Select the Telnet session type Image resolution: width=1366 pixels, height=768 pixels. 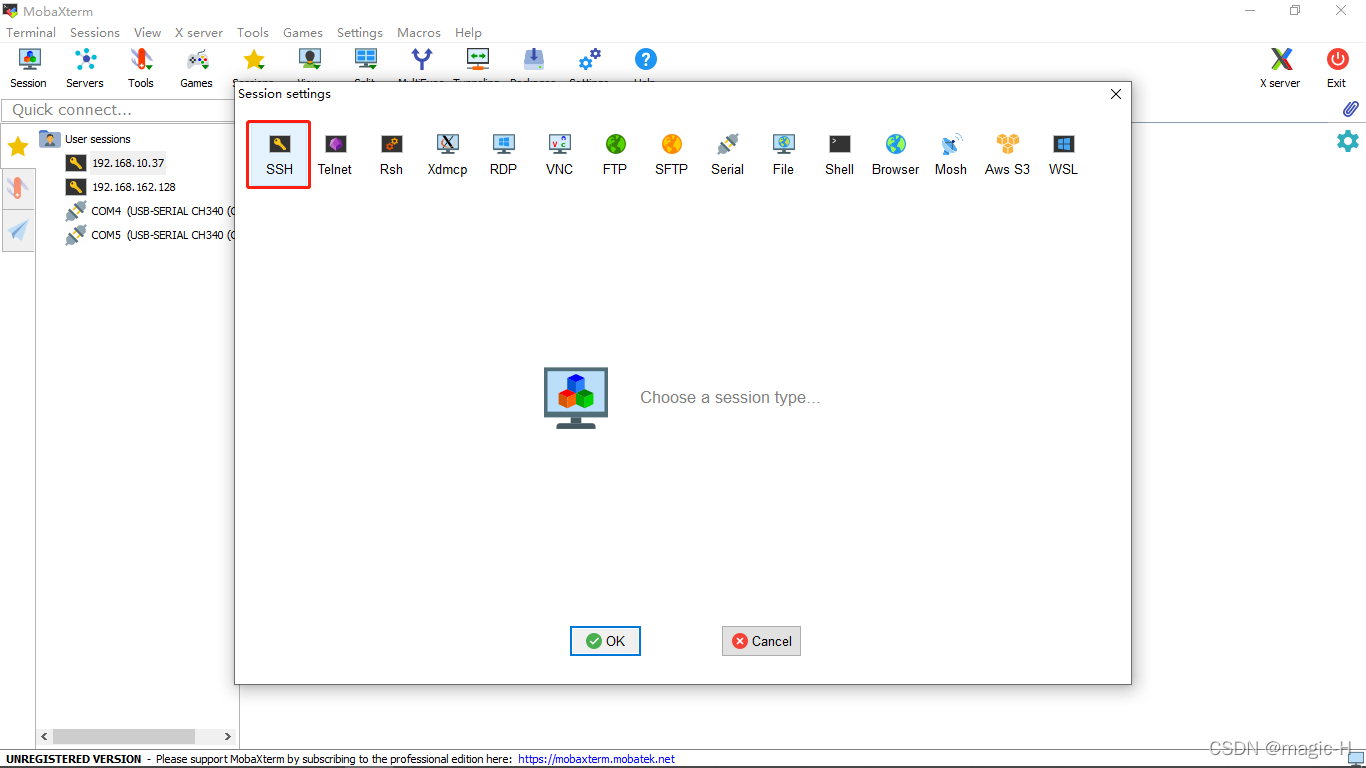[x=335, y=155]
